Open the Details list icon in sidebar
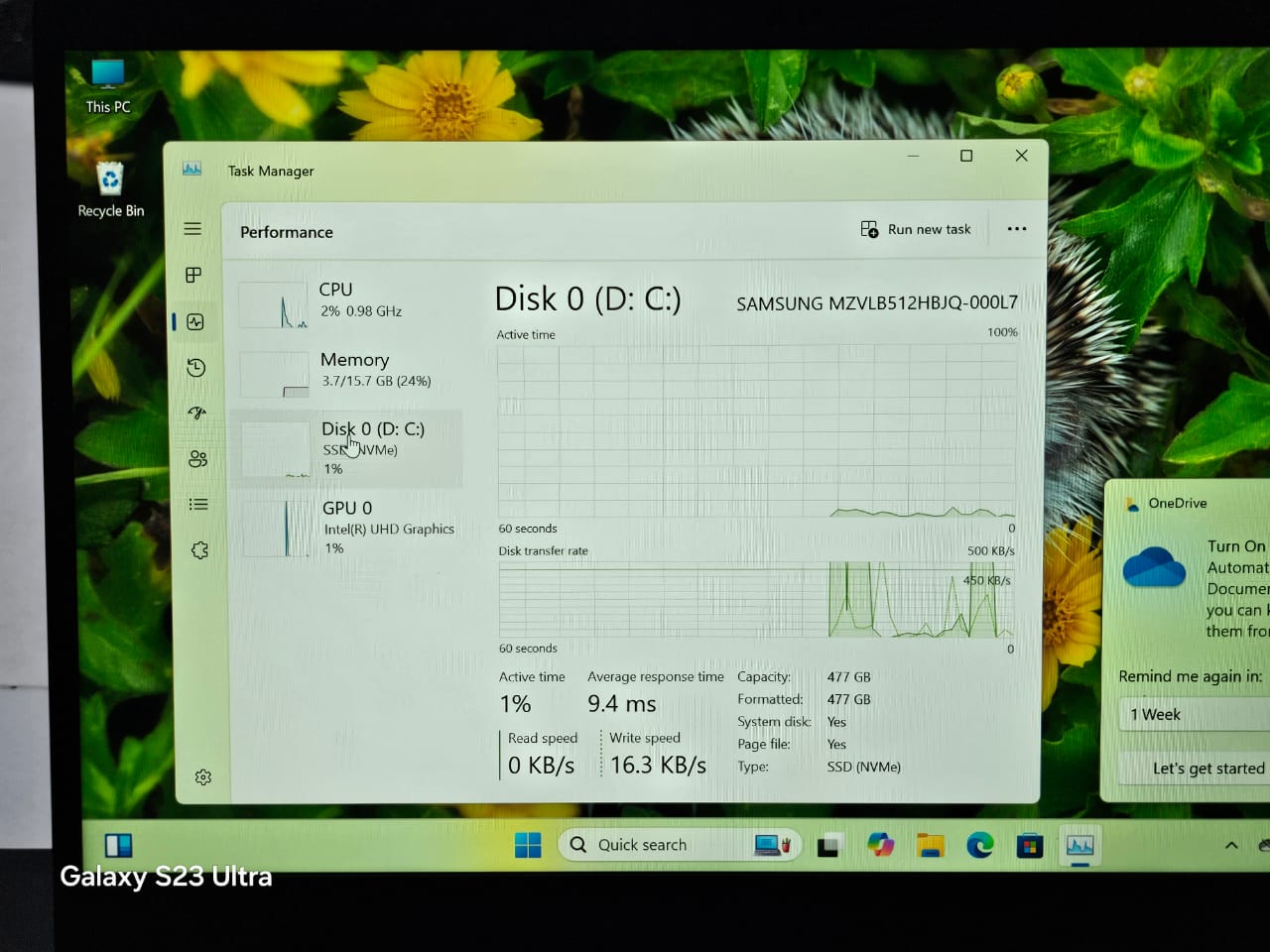The image size is (1270, 952). pyautogui.click(x=198, y=504)
